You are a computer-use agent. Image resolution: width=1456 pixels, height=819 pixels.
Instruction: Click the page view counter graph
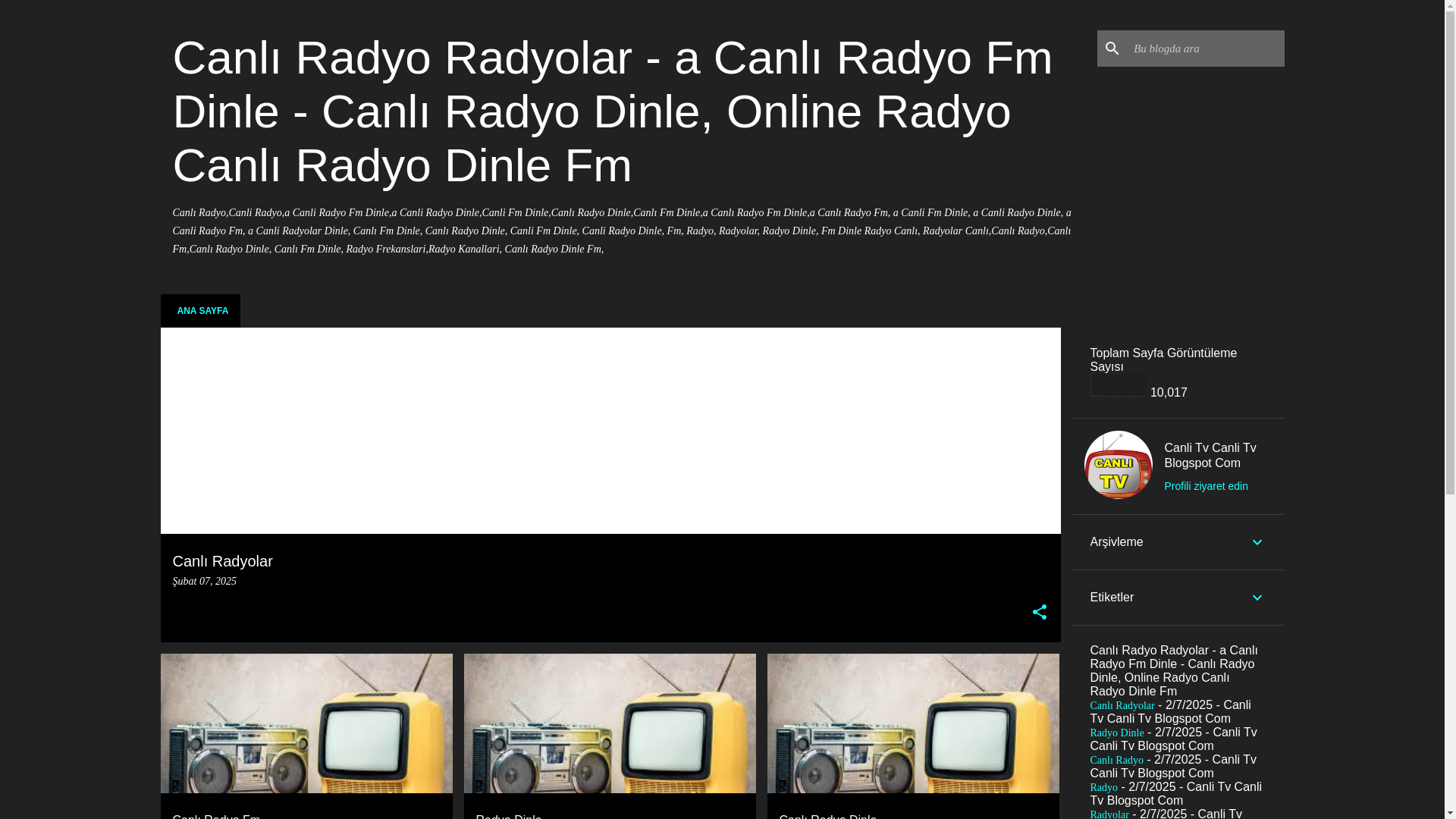pyautogui.click(x=1119, y=385)
